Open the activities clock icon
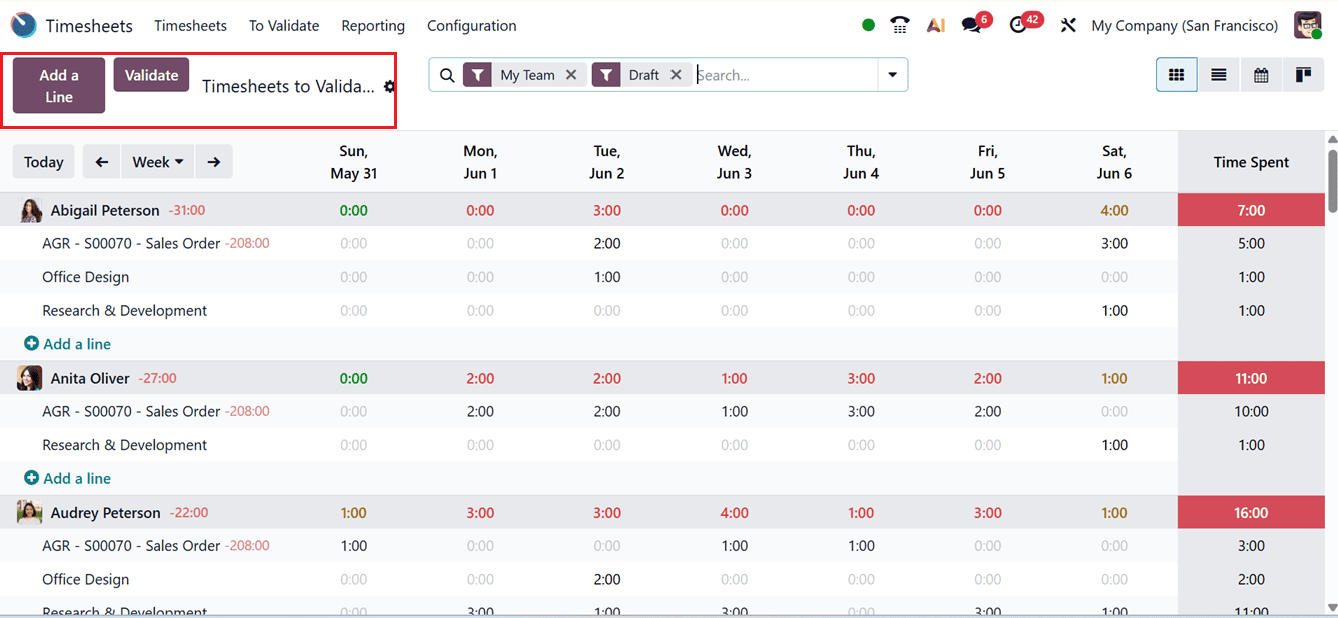This screenshot has width=1338, height=618. tap(1018, 26)
